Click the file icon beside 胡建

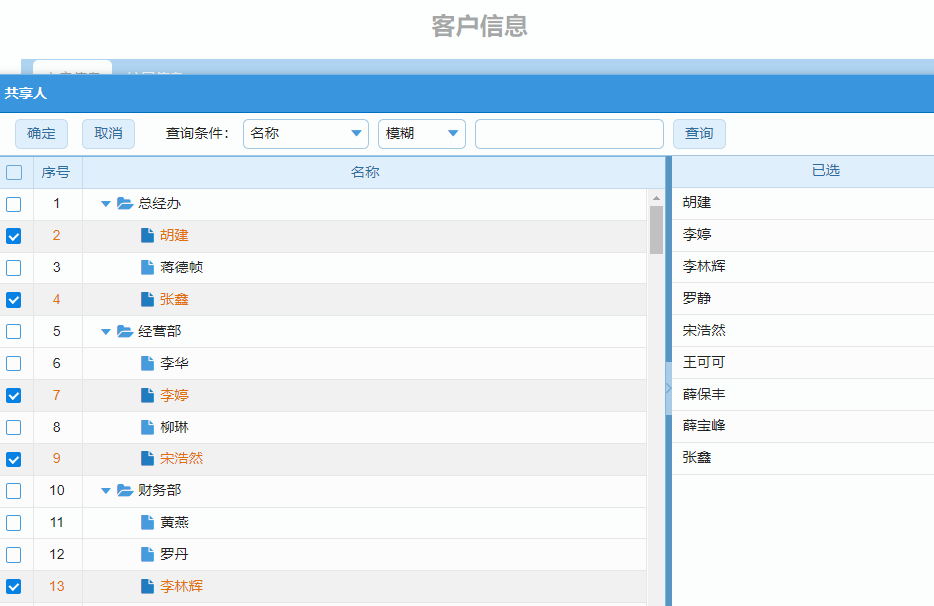pos(148,236)
